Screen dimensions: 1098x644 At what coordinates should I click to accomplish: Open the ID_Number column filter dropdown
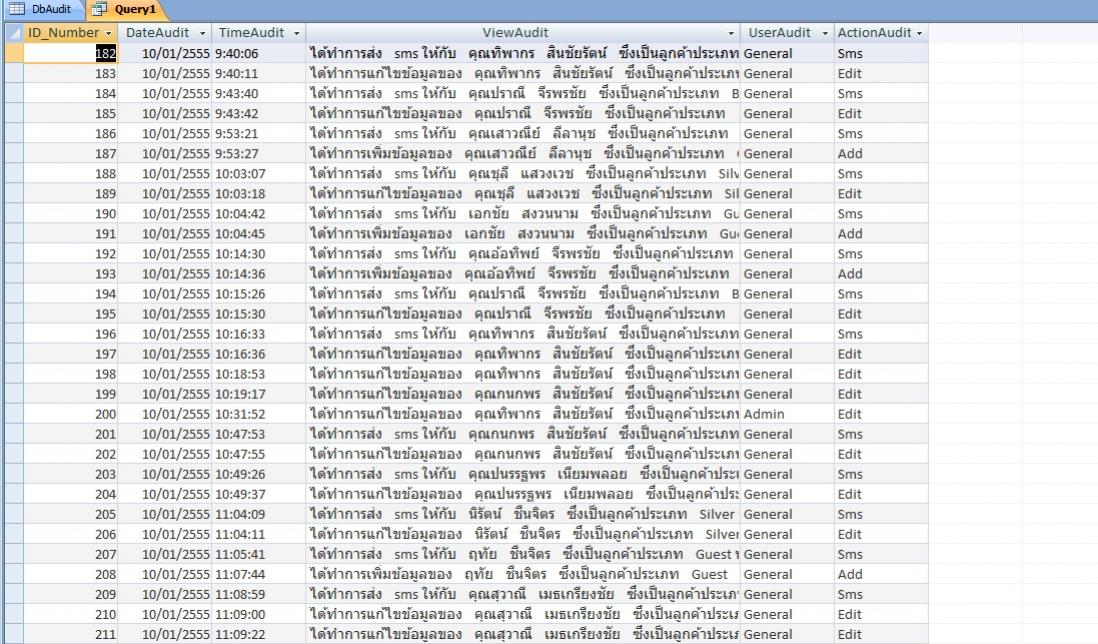click(109, 33)
